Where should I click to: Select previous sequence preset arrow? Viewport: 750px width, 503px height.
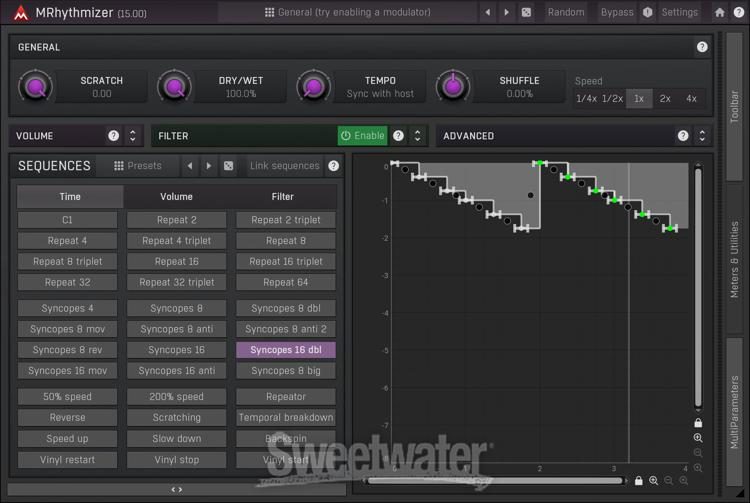(x=190, y=165)
